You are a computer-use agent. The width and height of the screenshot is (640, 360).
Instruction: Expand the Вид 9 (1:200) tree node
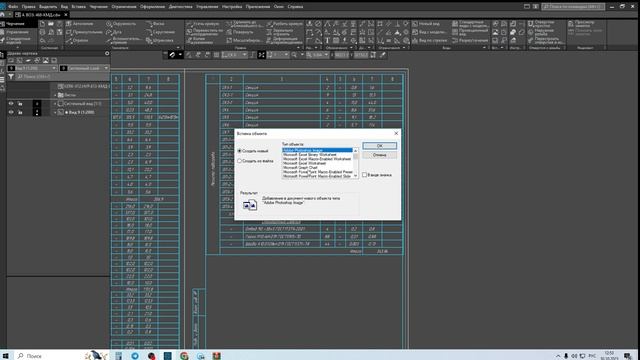pos(55,112)
